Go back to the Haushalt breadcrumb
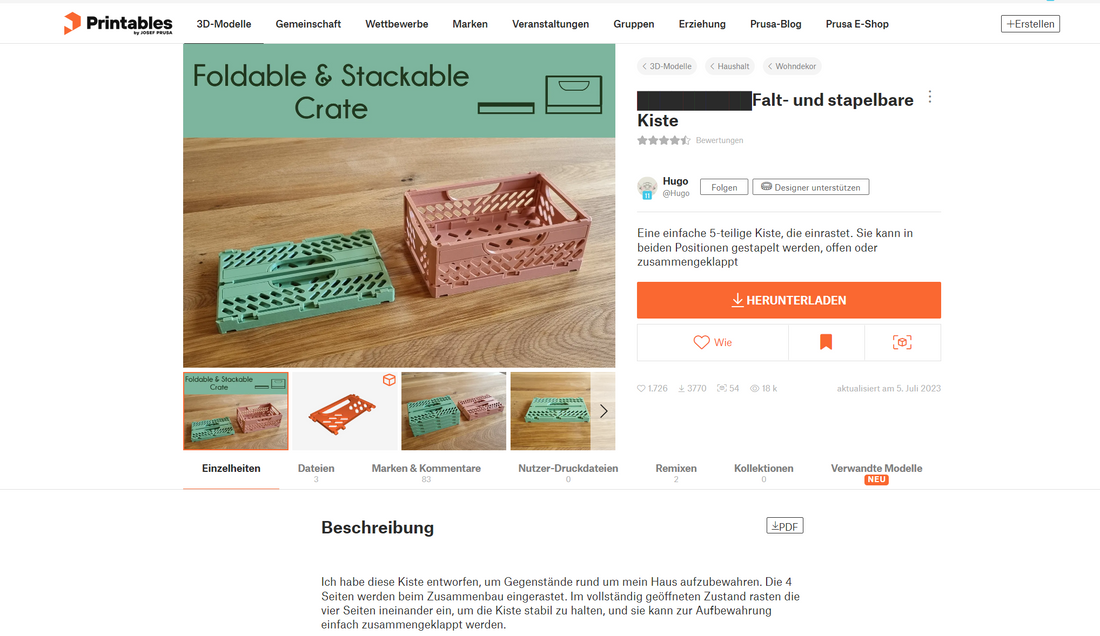Image resolution: width=1100 pixels, height=636 pixels. [x=730, y=66]
